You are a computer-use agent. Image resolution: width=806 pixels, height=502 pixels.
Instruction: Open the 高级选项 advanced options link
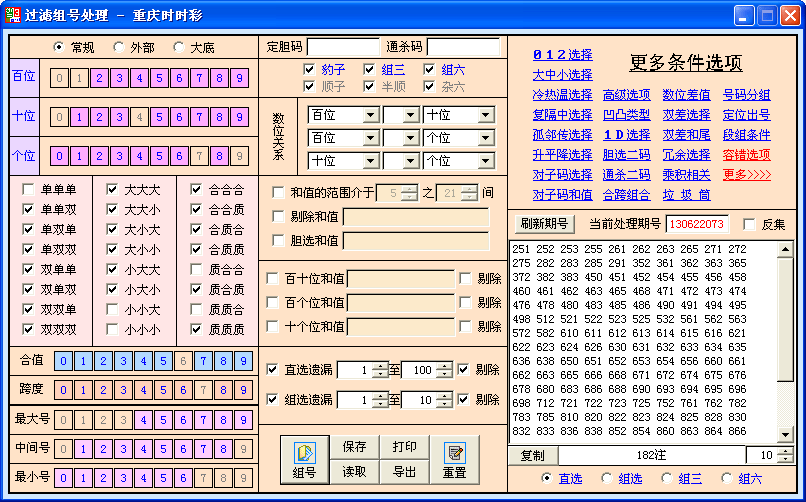click(626, 95)
